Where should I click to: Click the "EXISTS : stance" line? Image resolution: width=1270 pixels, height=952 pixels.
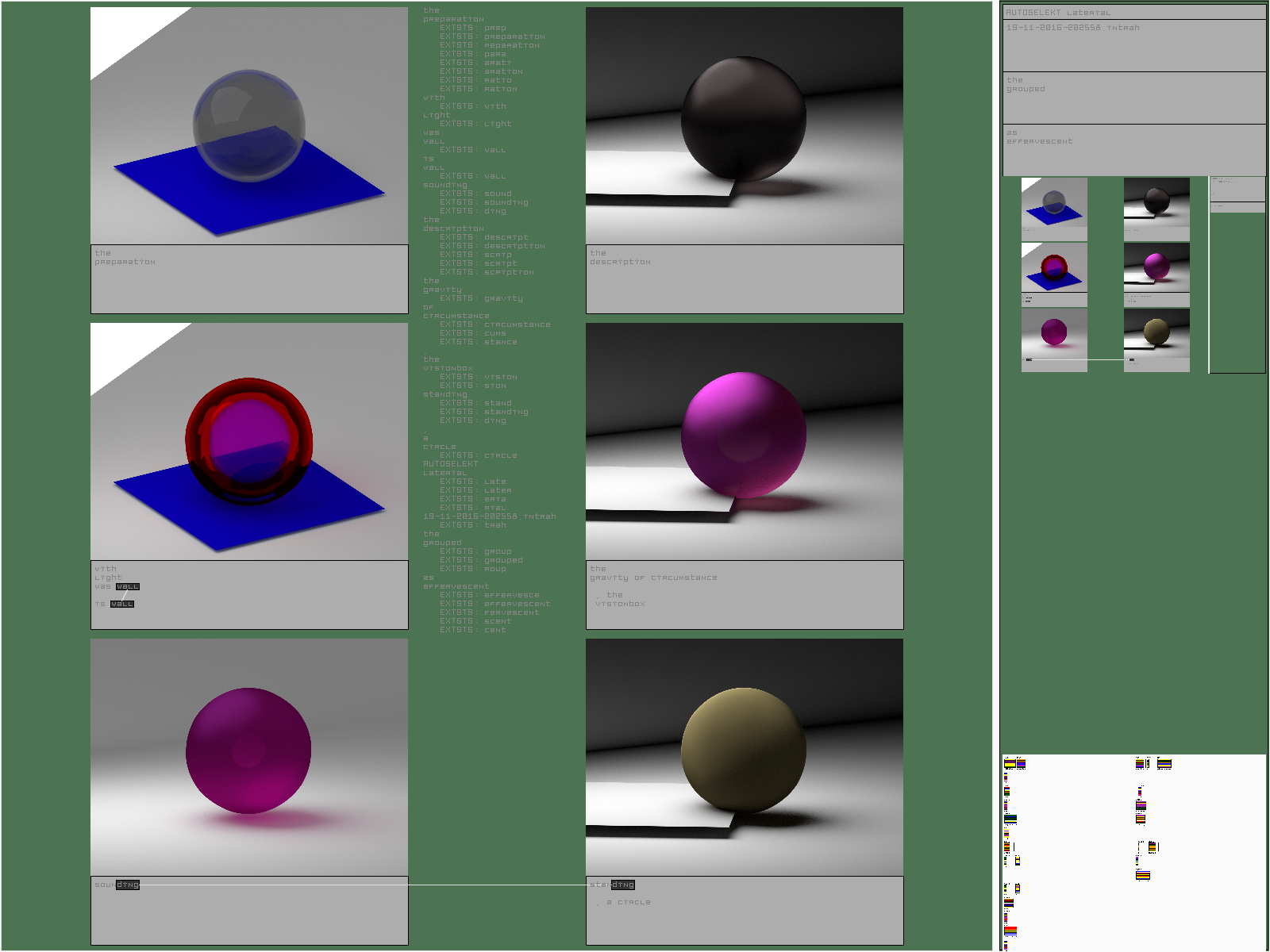[x=479, y=342]
